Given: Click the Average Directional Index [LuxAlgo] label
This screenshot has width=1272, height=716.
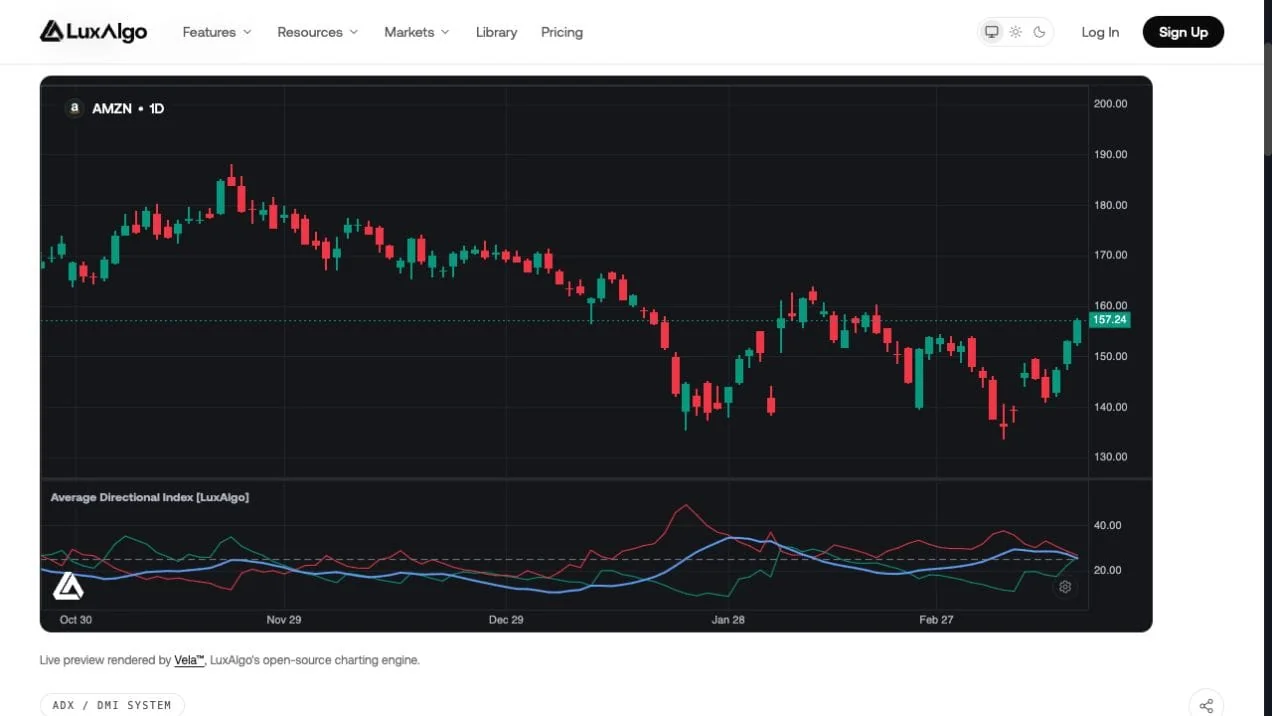Looking at the screenshot, I should [150, 497].
